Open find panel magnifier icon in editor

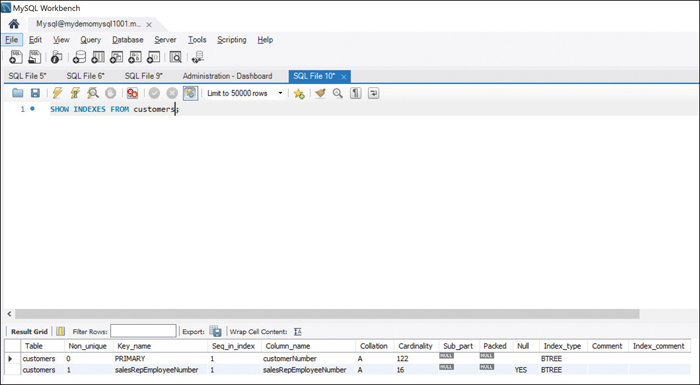tap(338, 93)
